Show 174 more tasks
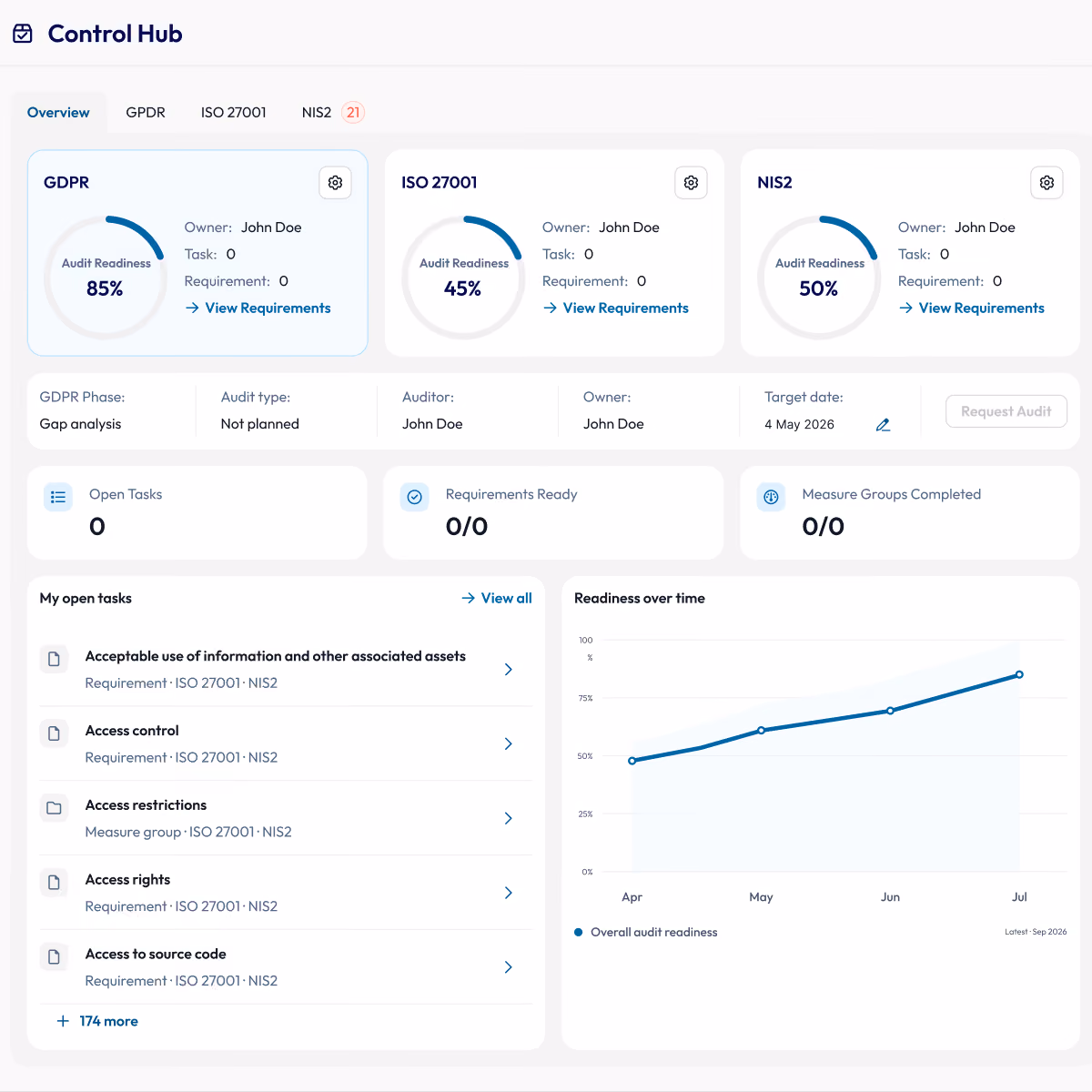Screen dimensions: 1092x1092 click(x=97, y=1021)
